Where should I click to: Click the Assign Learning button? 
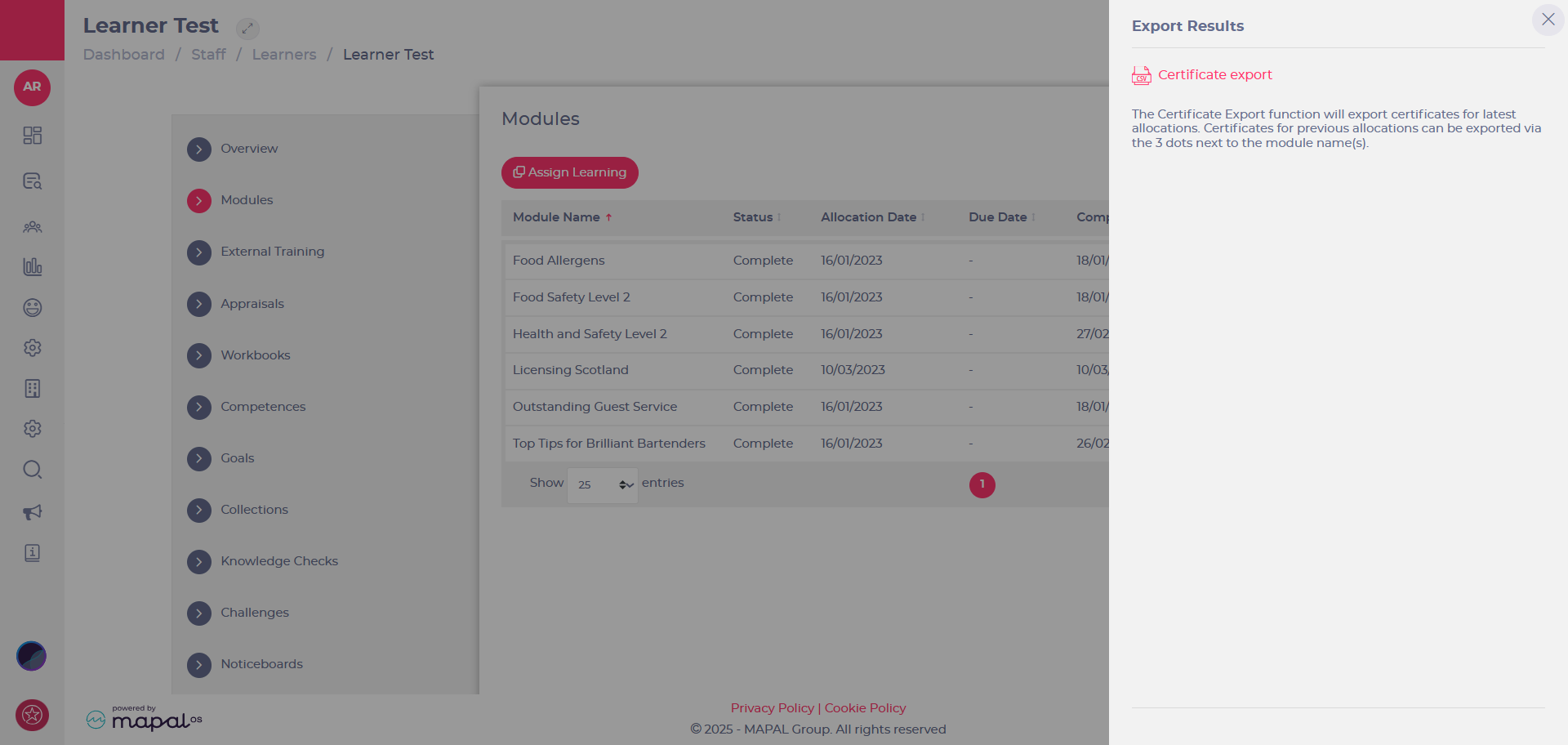569,172
